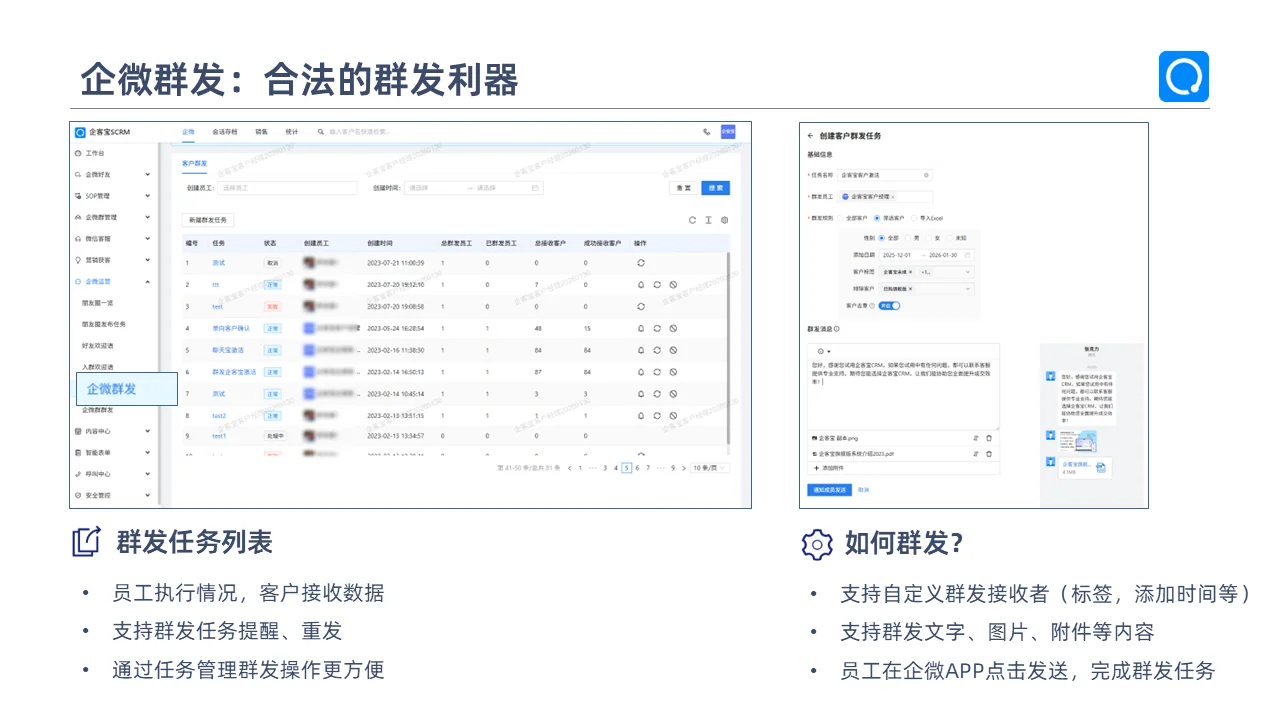Open the emoji picker in the message editor

tap(821, 351)
